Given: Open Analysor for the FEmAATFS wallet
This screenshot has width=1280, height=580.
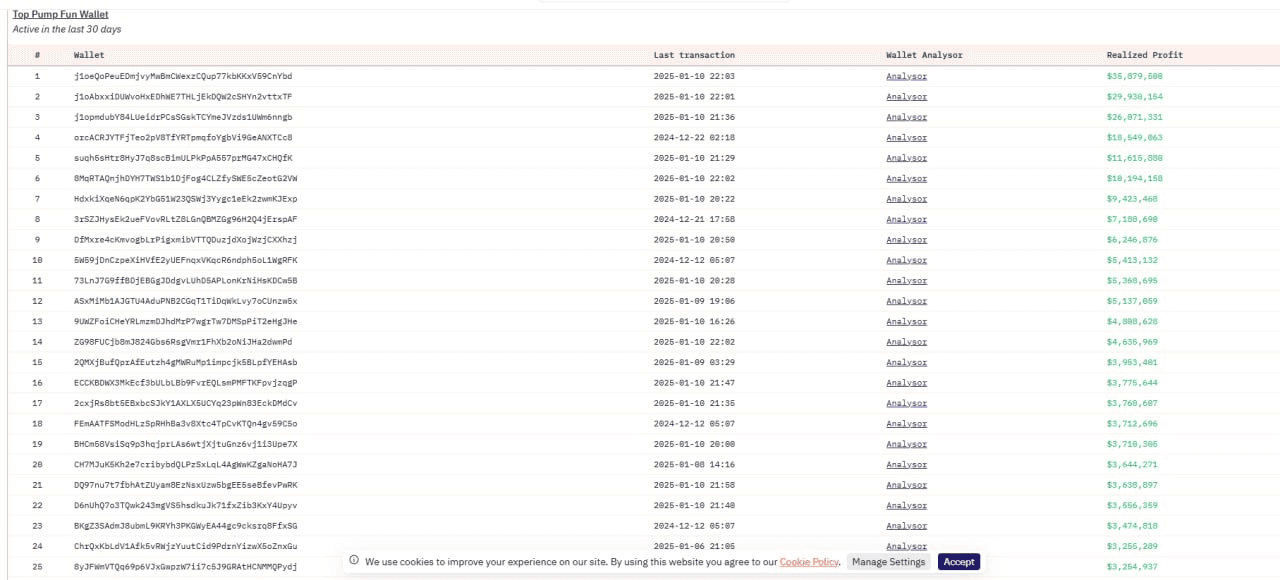Looking at the screenshot, I should [906, 424].
